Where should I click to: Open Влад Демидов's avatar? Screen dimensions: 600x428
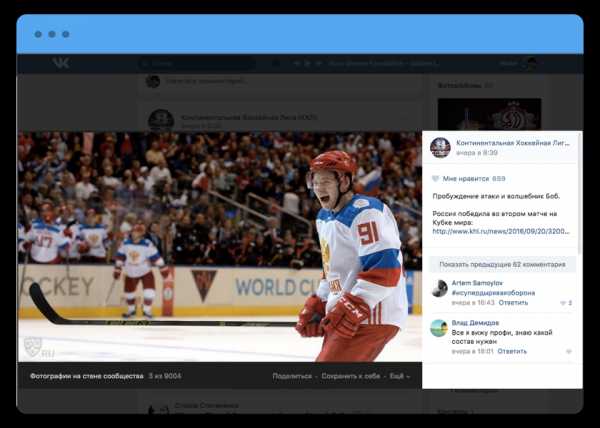(439, 328)
